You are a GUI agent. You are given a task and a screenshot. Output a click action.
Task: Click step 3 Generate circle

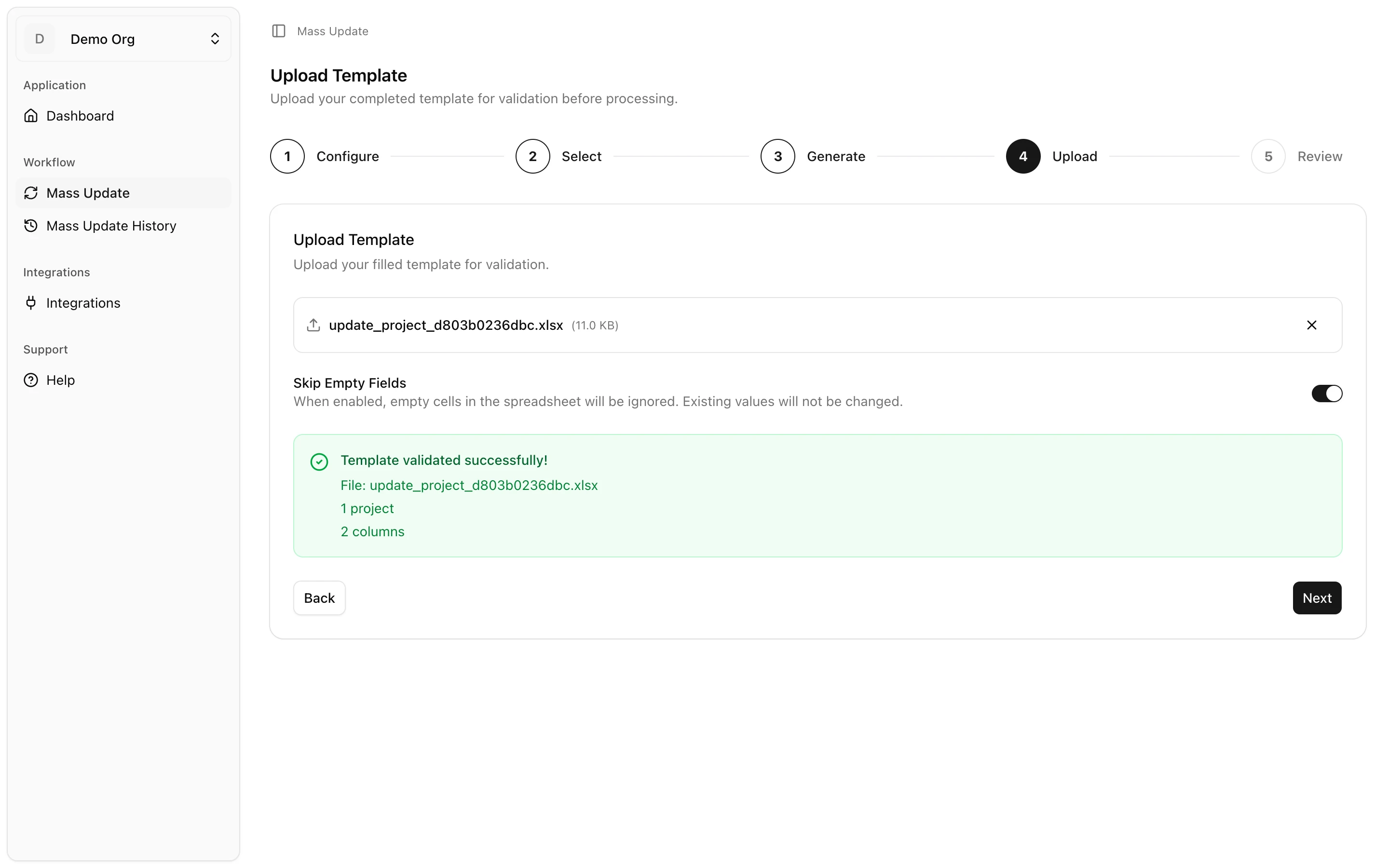[777, 156]
